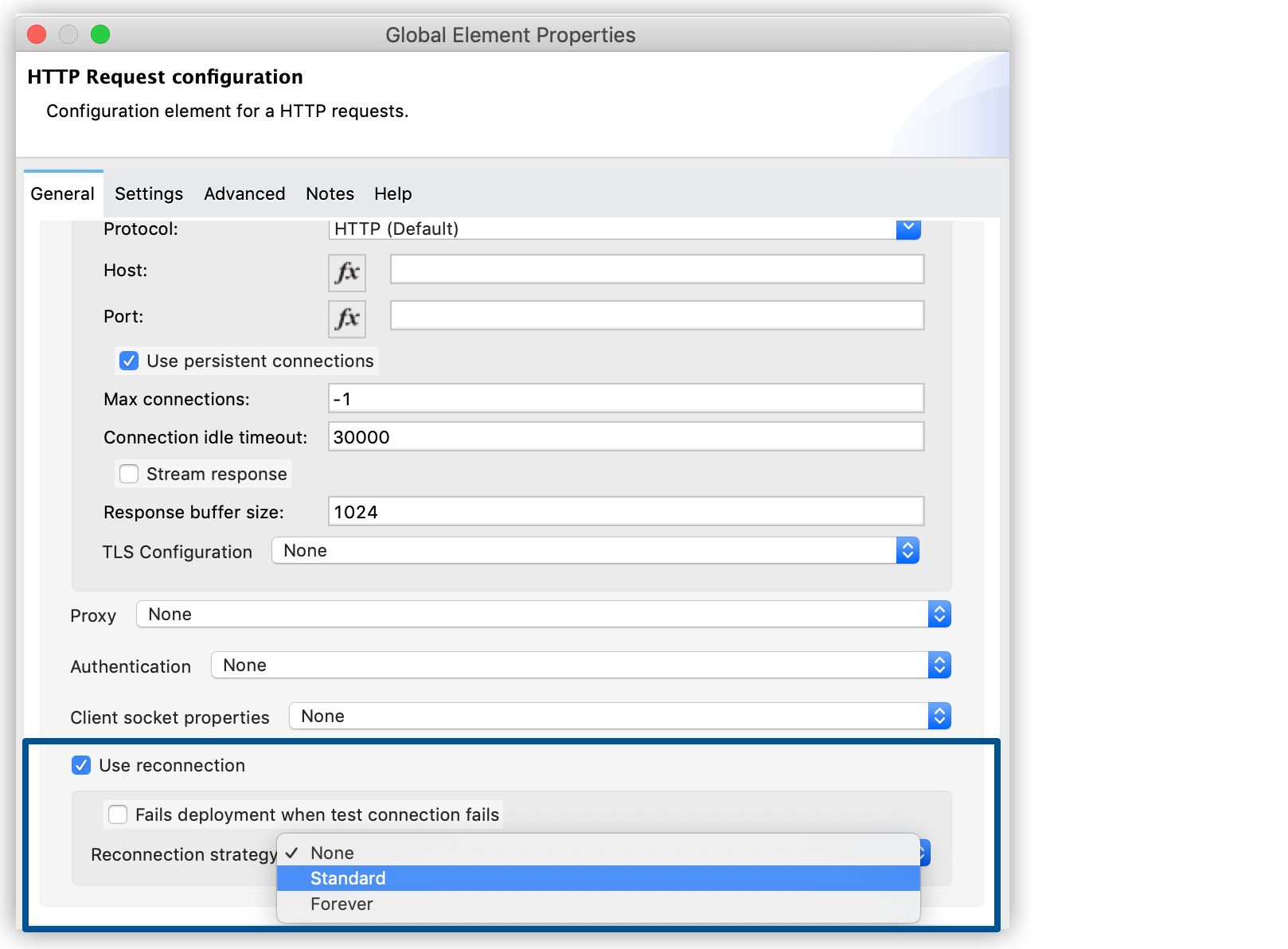Screen dimensions: 1288x949
Task: Open the Notes tab
Action: click(x=330, y=193)
